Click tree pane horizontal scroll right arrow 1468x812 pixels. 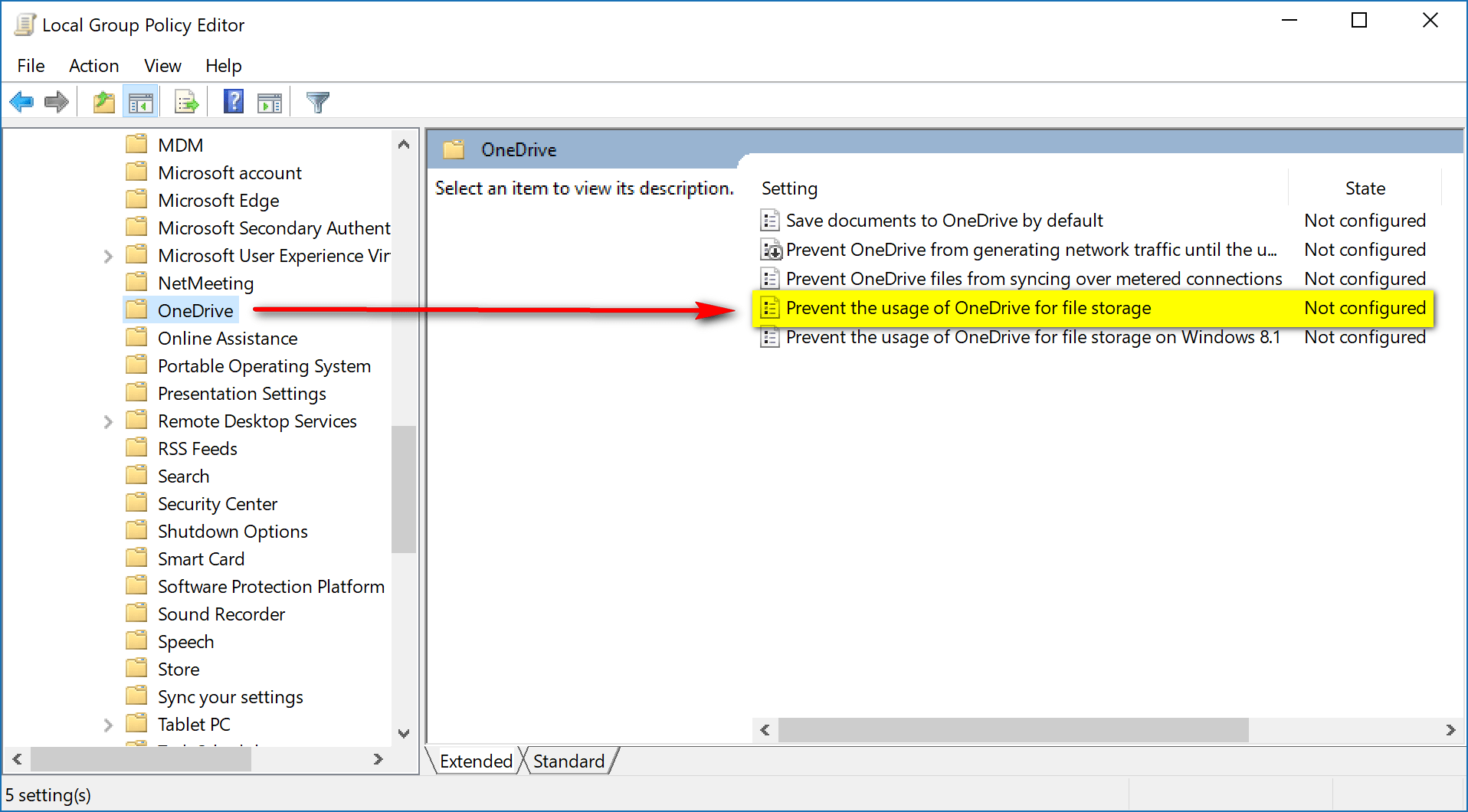point(378,759)
